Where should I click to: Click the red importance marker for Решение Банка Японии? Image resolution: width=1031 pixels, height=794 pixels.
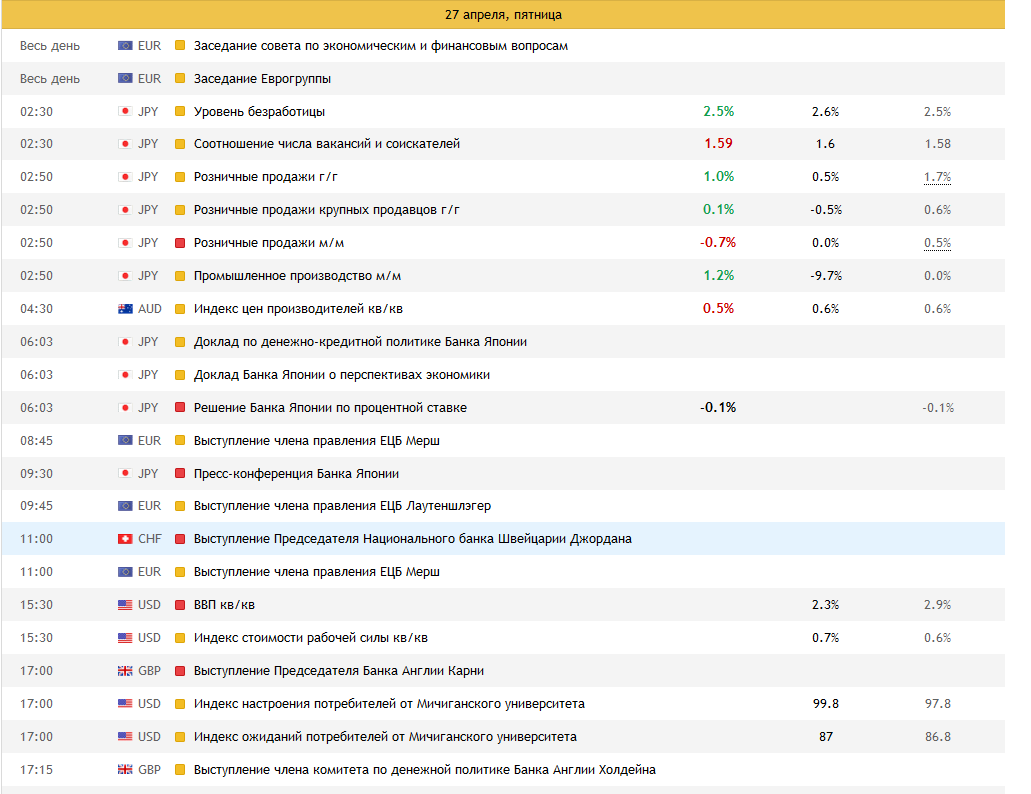(x=180, y=407)
